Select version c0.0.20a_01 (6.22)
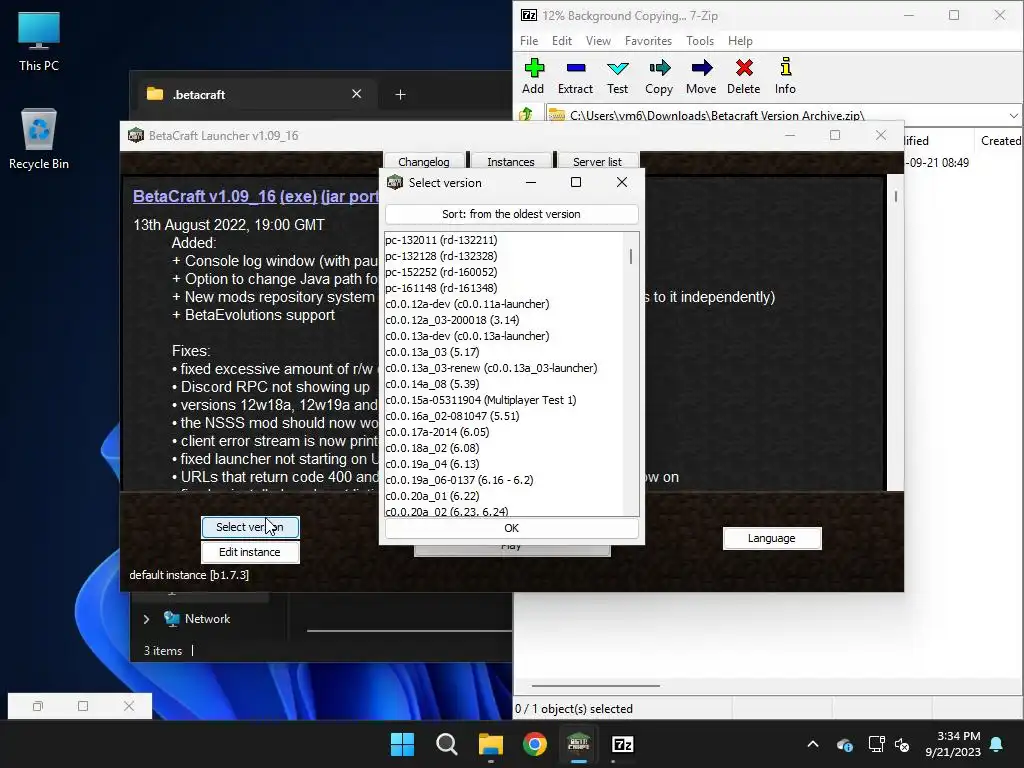The height and width of the screenshot is (768, 1024). coord(504,496)
